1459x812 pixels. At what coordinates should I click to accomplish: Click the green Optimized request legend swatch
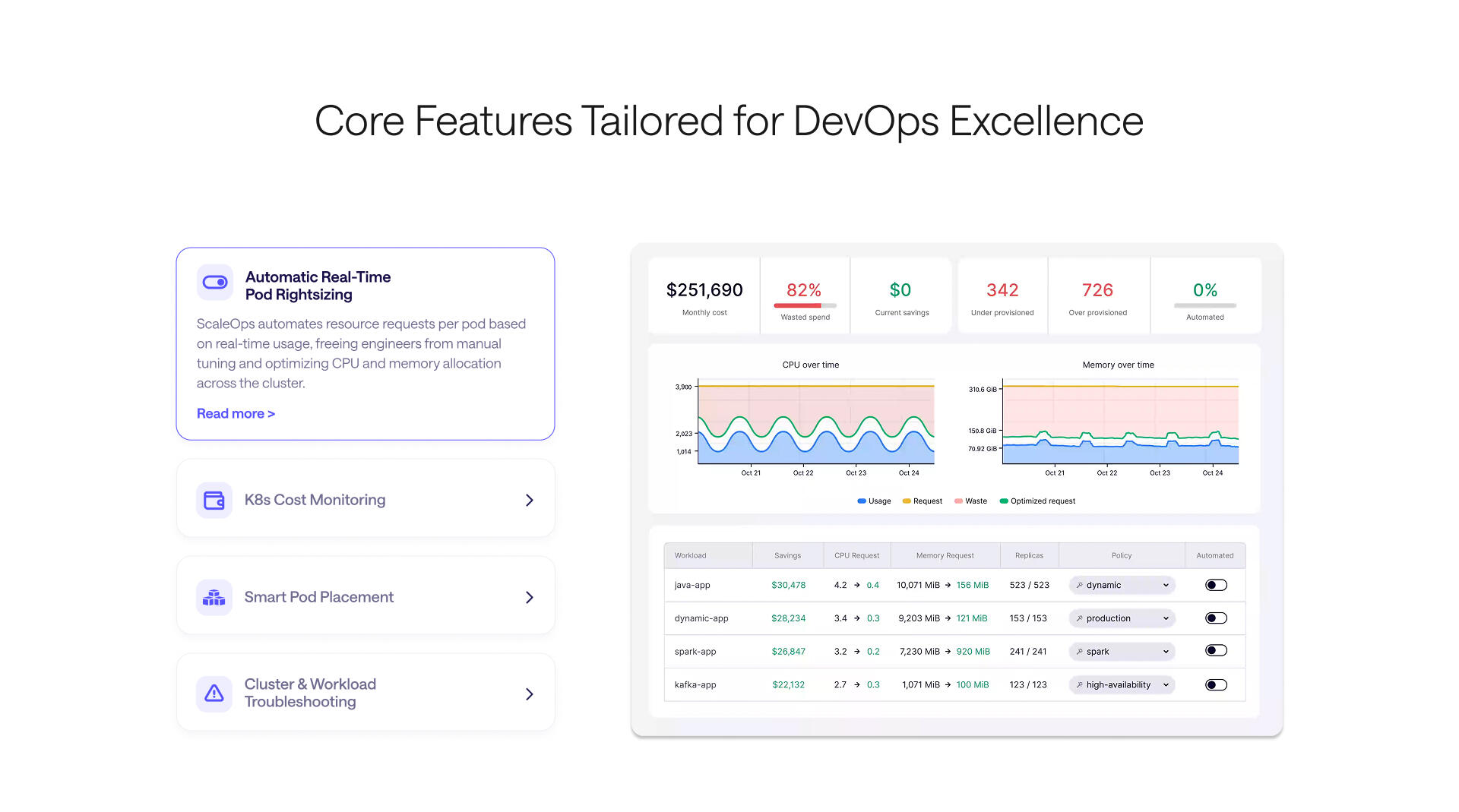click(1004, 501)
